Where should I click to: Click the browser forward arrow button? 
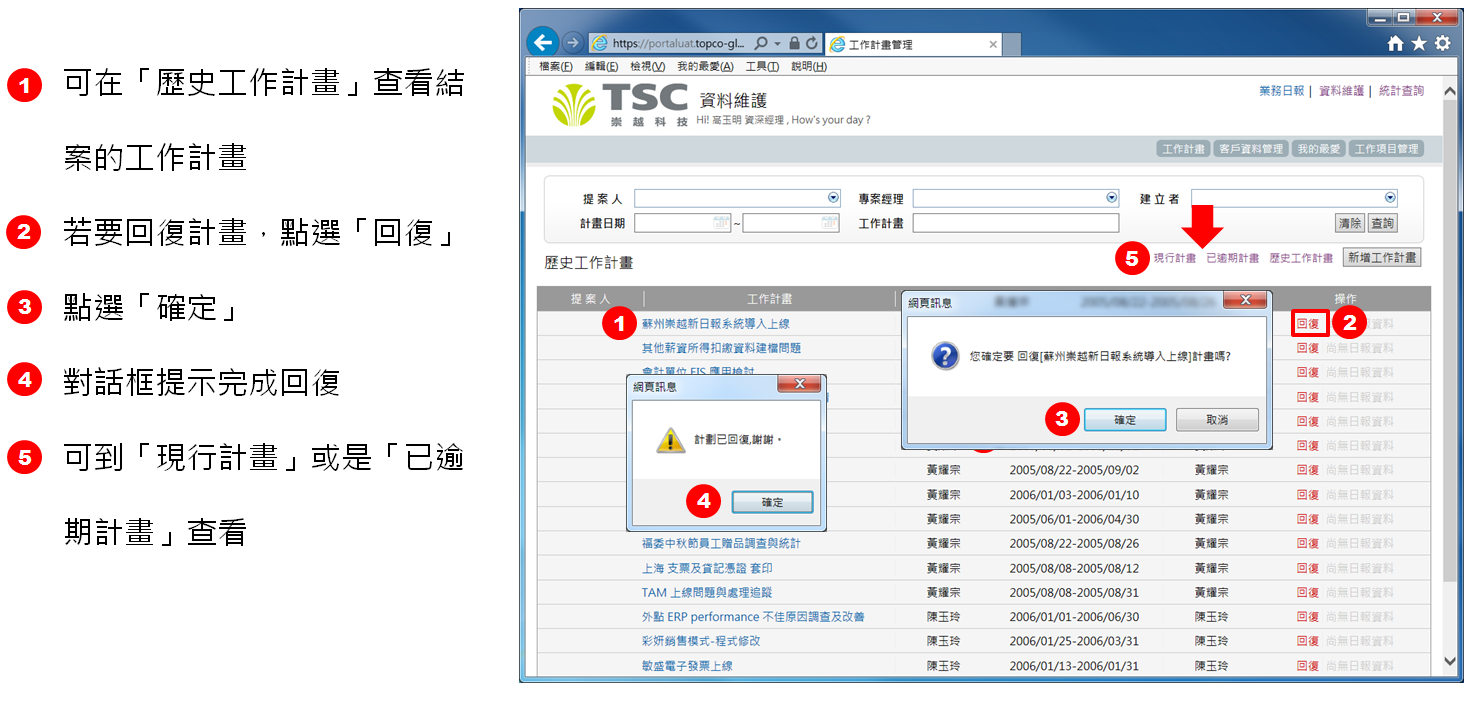[x=572, y=43]
